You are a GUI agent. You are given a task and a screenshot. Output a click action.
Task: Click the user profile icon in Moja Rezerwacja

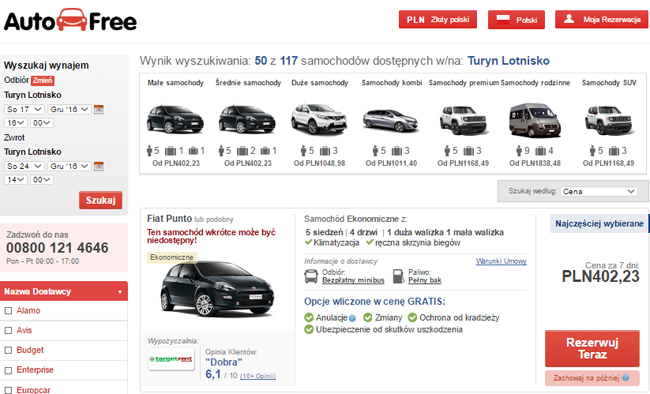[569, 19]
